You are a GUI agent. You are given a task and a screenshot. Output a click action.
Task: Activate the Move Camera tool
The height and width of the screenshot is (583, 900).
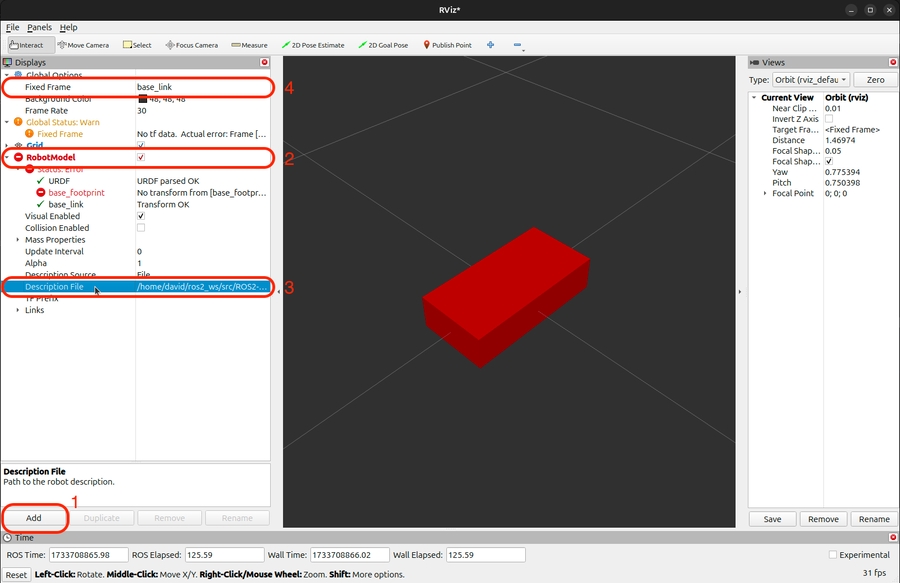coord(83,45)
